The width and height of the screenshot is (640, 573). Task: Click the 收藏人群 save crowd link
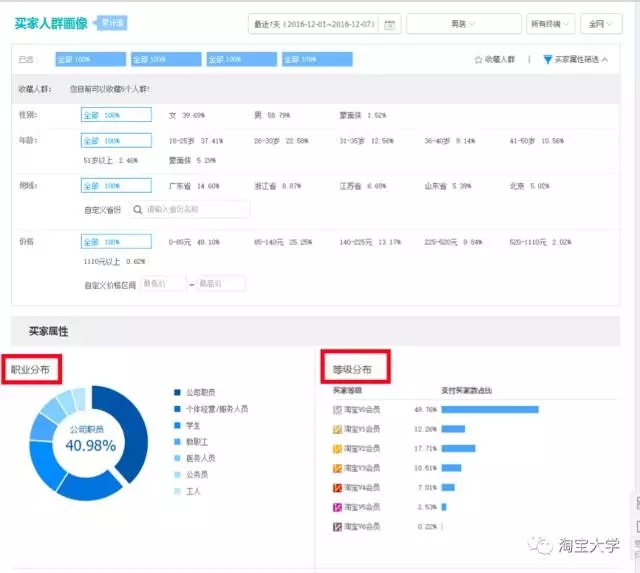494,60
